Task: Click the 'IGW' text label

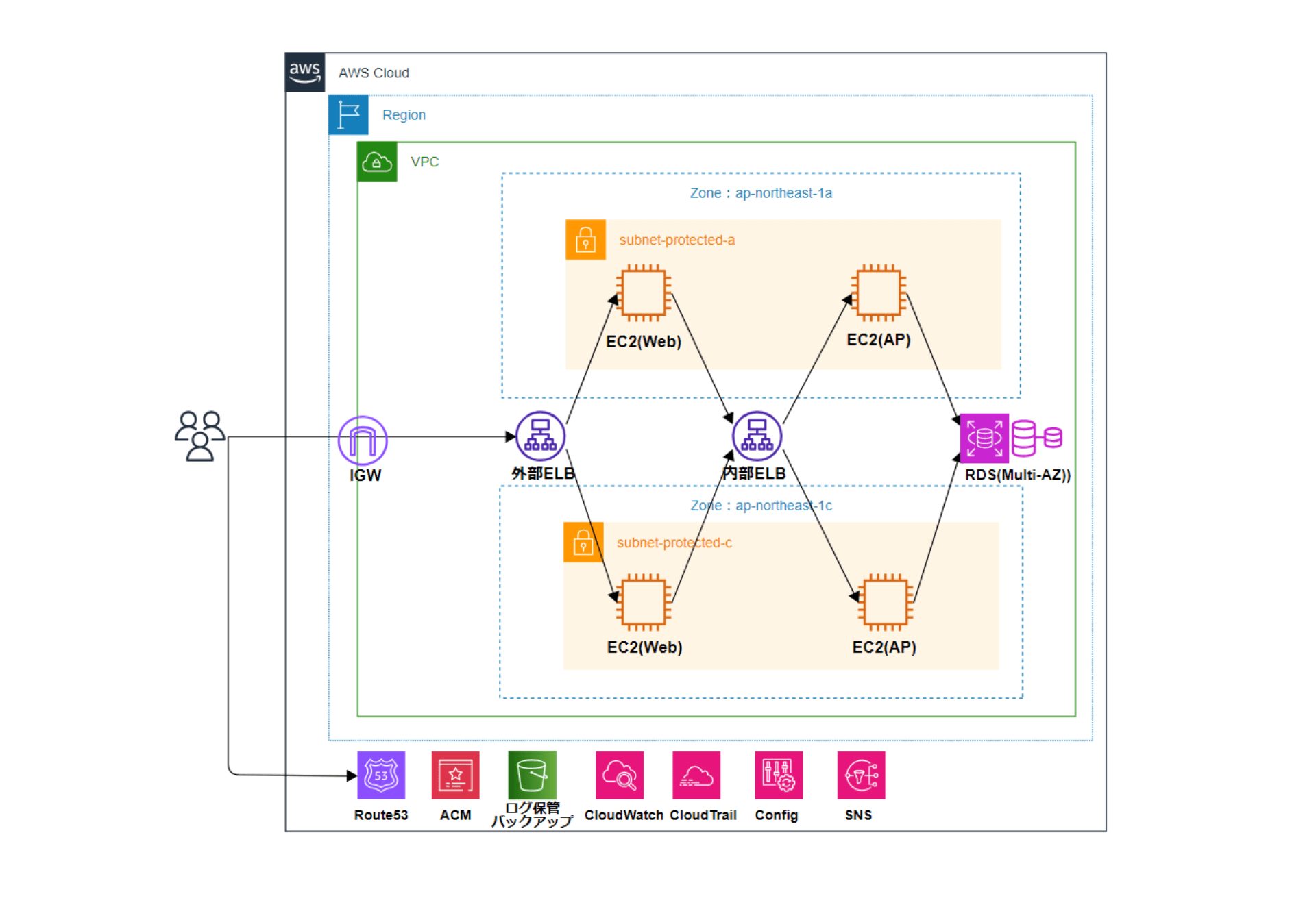Action: tap(365, 475)
